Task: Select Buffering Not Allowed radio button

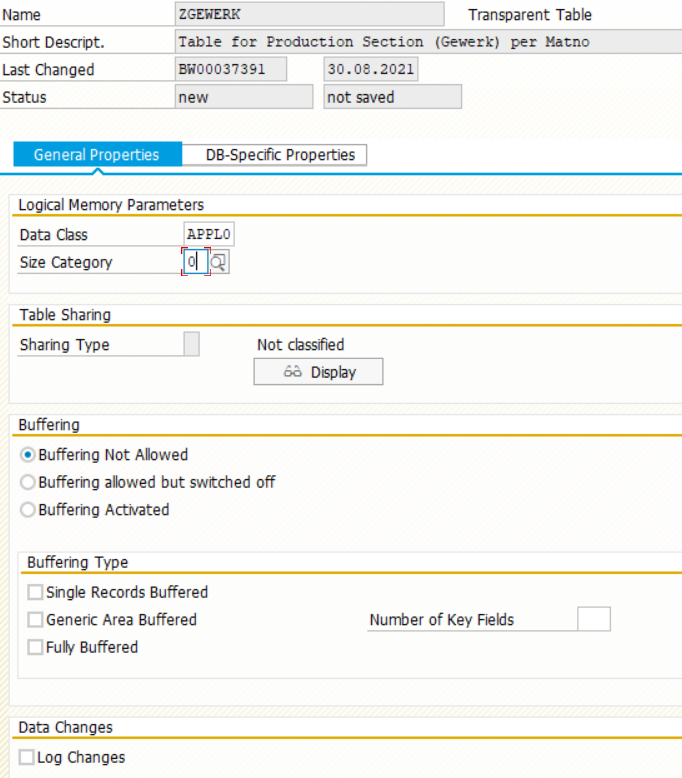Action: pyautogui.click(x=29, y=455)
